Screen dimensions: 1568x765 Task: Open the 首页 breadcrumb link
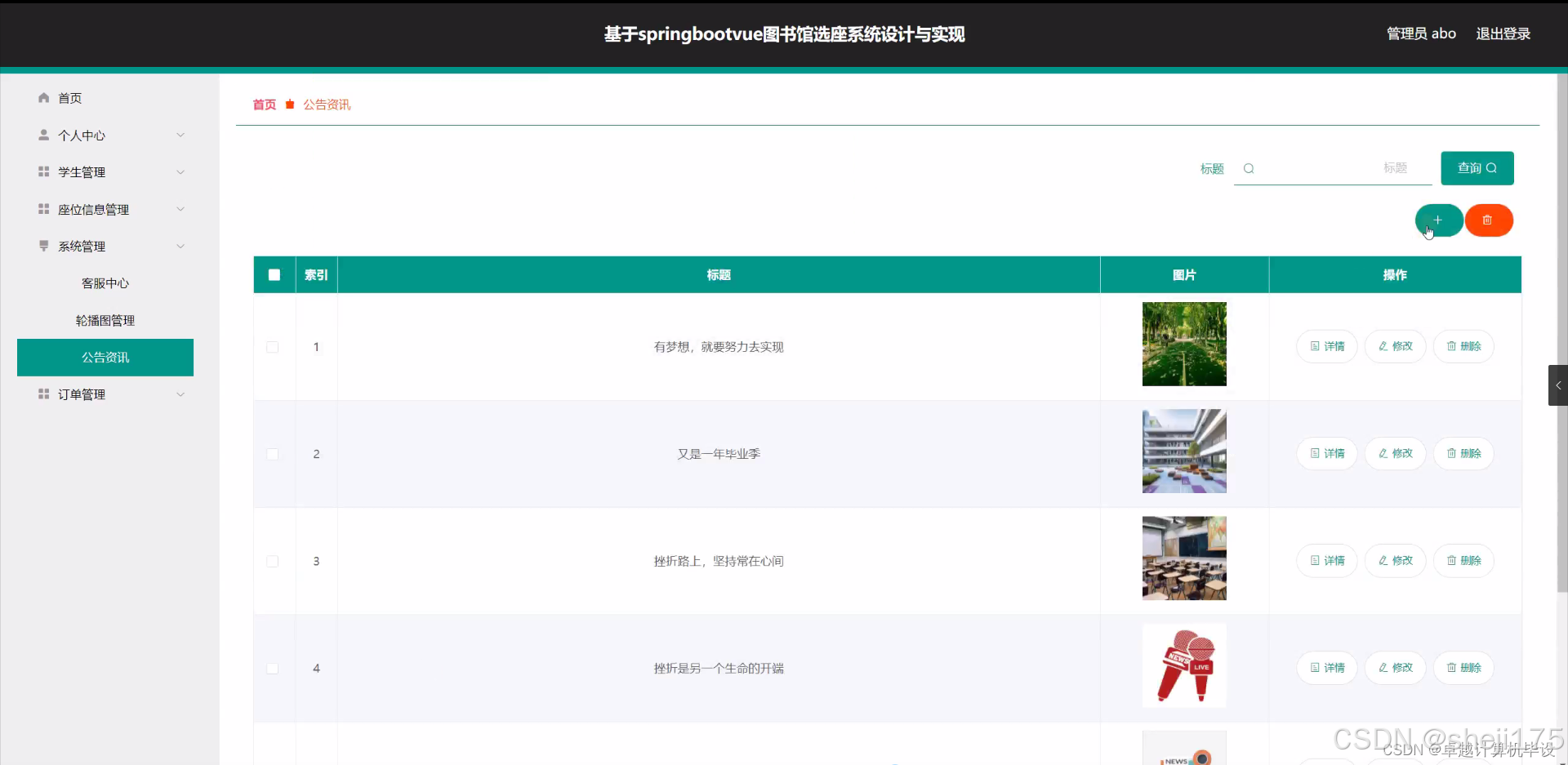[x=263, y=105]
